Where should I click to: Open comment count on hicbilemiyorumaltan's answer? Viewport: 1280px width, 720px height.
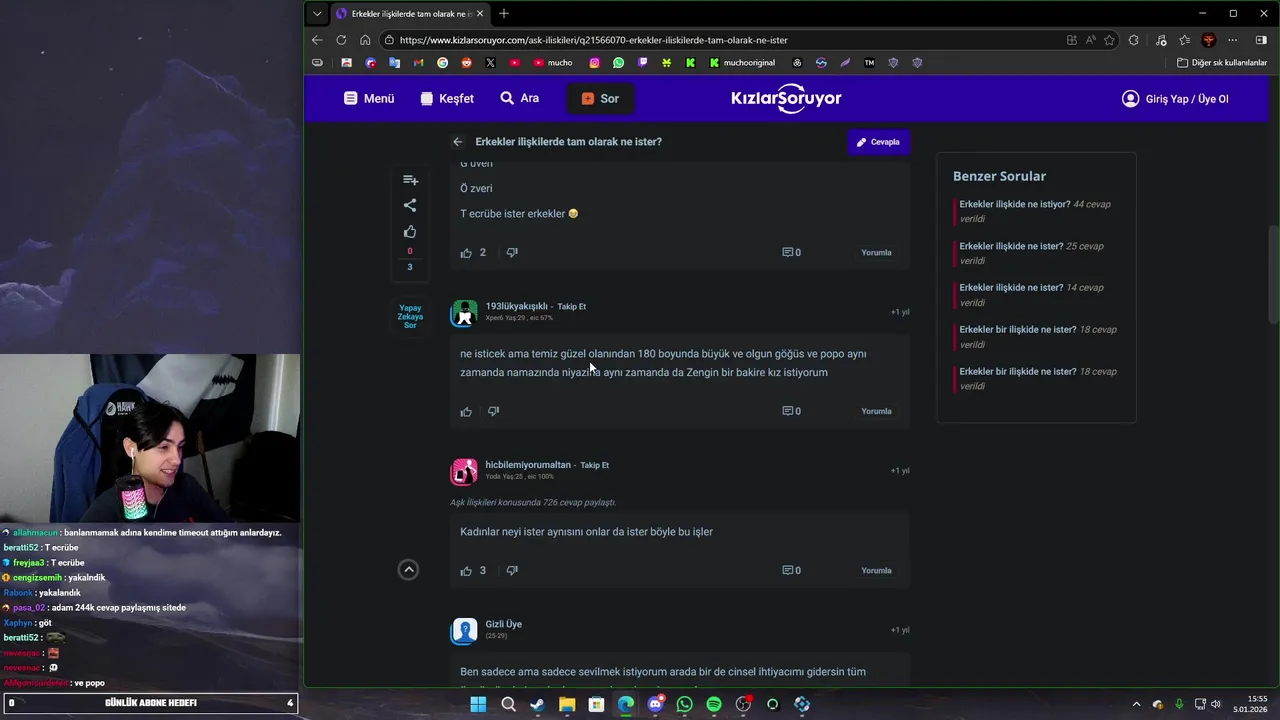coord(791,571)
